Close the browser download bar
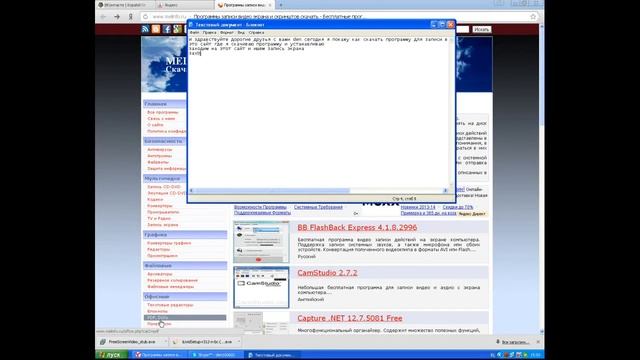This screenshot has width=640, height=360. (x=538, y=342)
